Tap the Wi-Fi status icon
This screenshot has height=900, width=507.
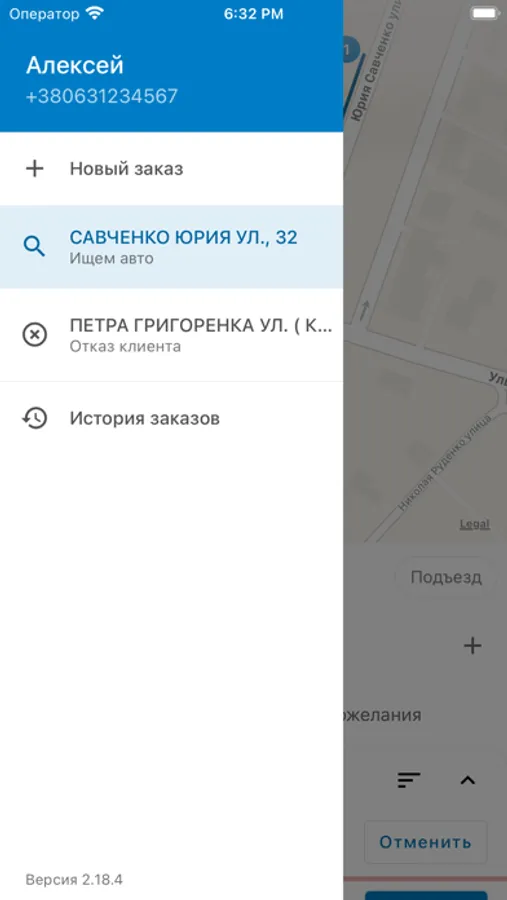94,14
